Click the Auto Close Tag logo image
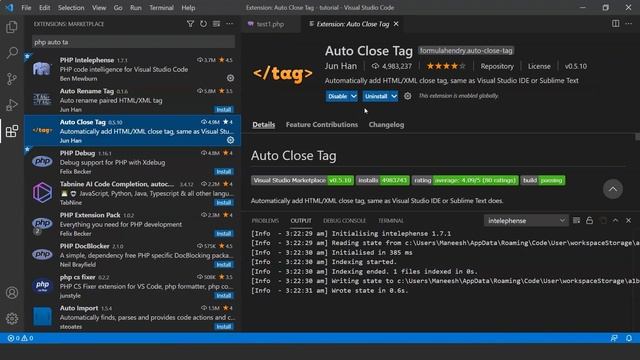This screenshot has width=640, height=360. tap(282, 74)
